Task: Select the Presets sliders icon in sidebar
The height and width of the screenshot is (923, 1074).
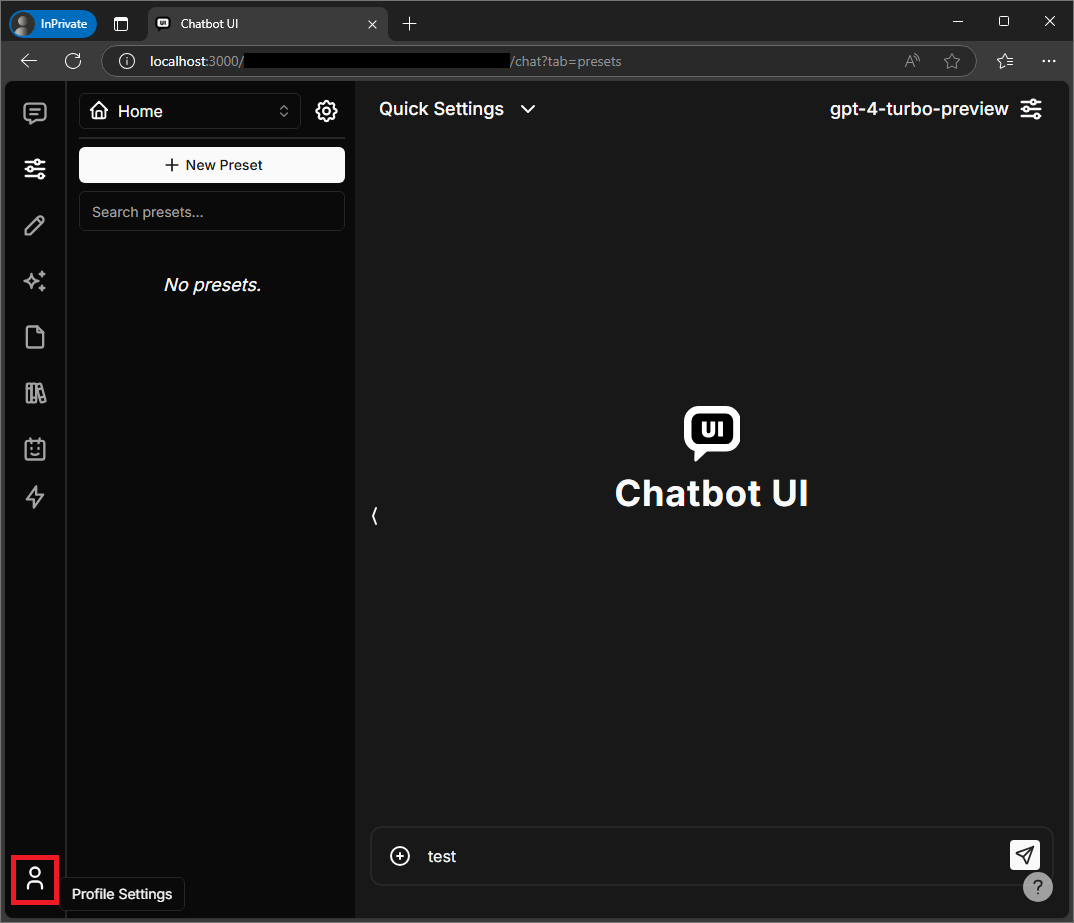Action: coord(35,168)
